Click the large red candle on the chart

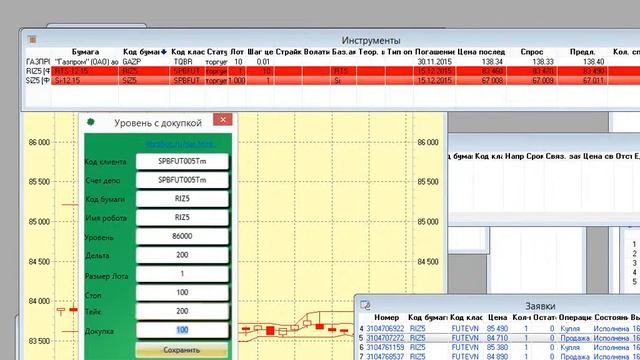coord(270,330)
